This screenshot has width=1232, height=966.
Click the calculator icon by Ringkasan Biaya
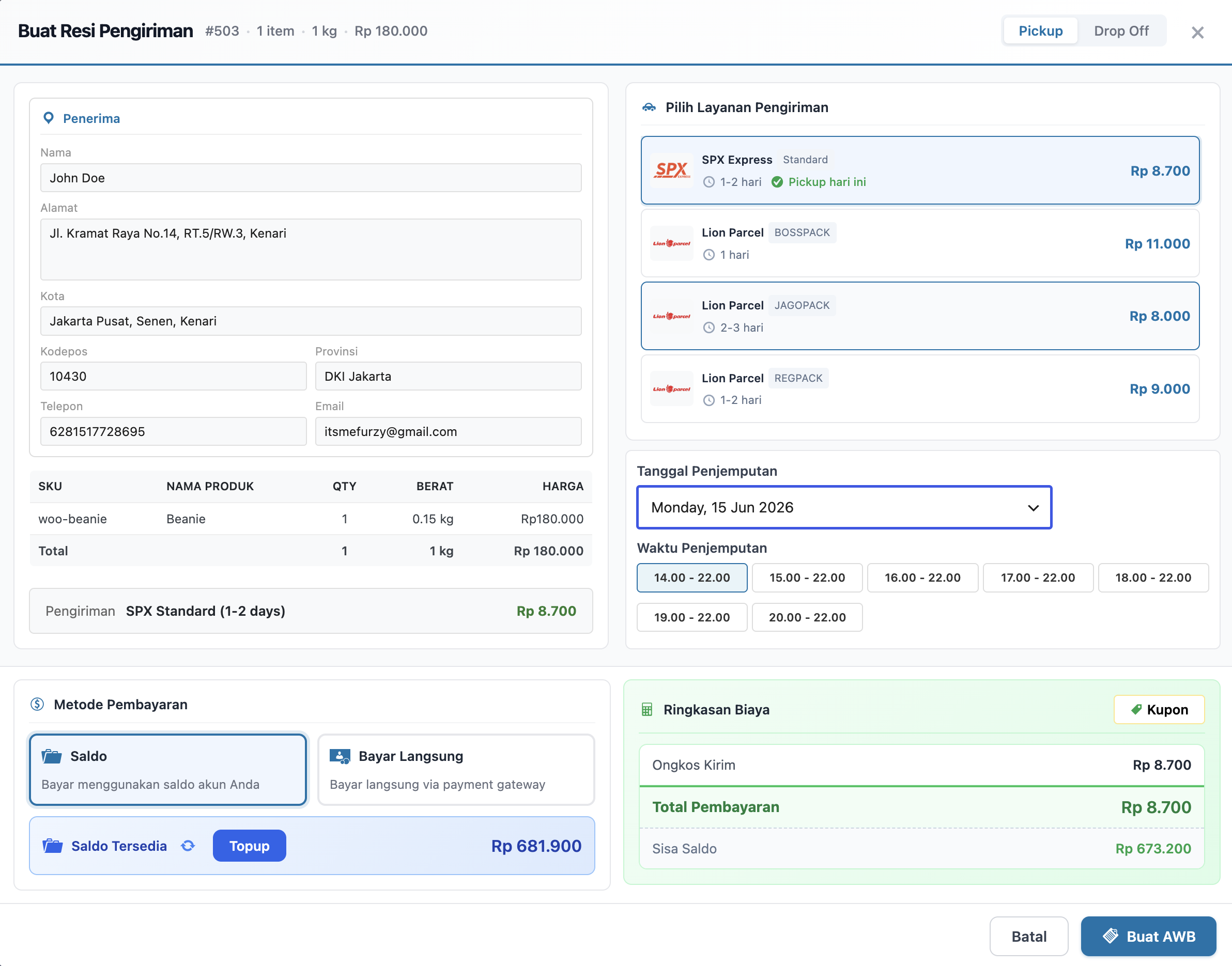[647, 709]
